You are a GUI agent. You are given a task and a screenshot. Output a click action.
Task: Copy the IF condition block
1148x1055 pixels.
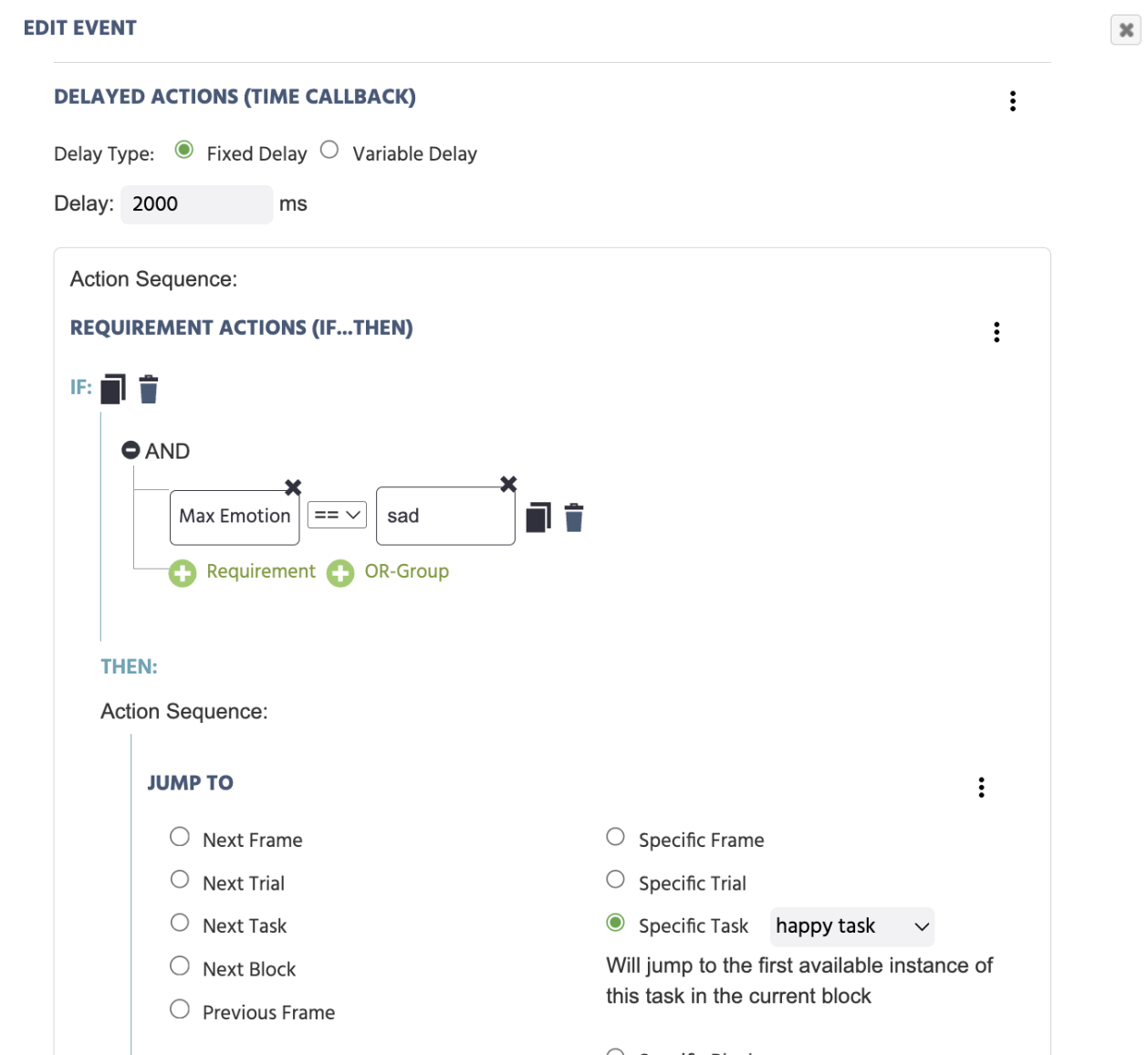pos(113,389)
